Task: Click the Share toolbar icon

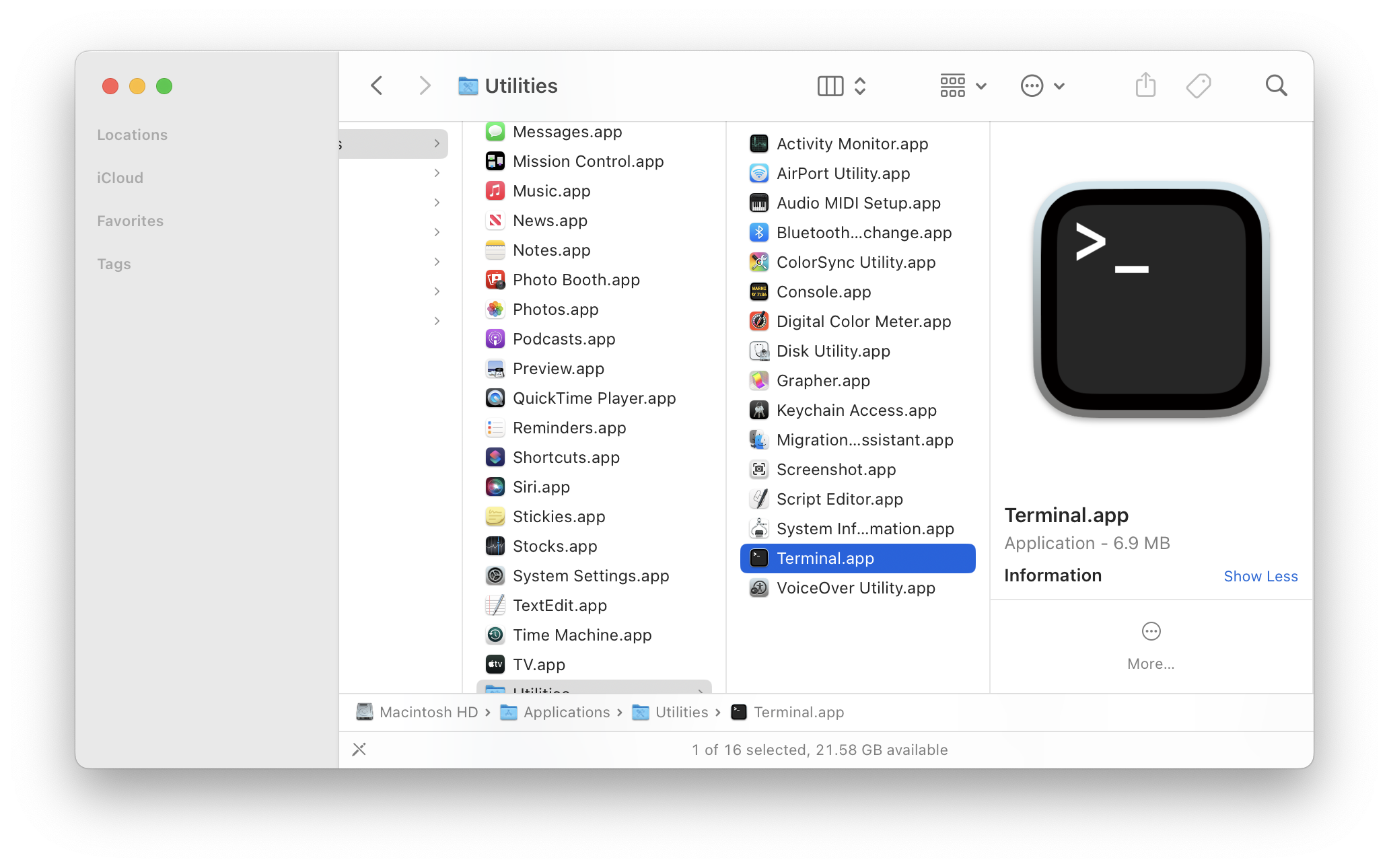Action: (x=1145, y=86)
